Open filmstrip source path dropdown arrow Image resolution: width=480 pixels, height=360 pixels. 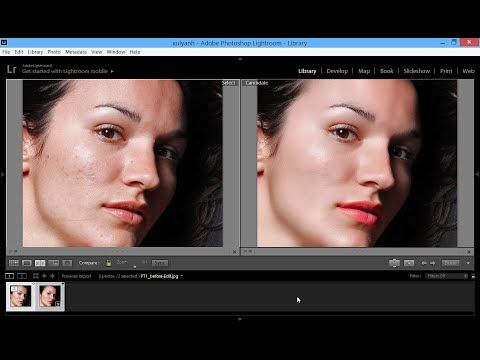coord(182,276)
